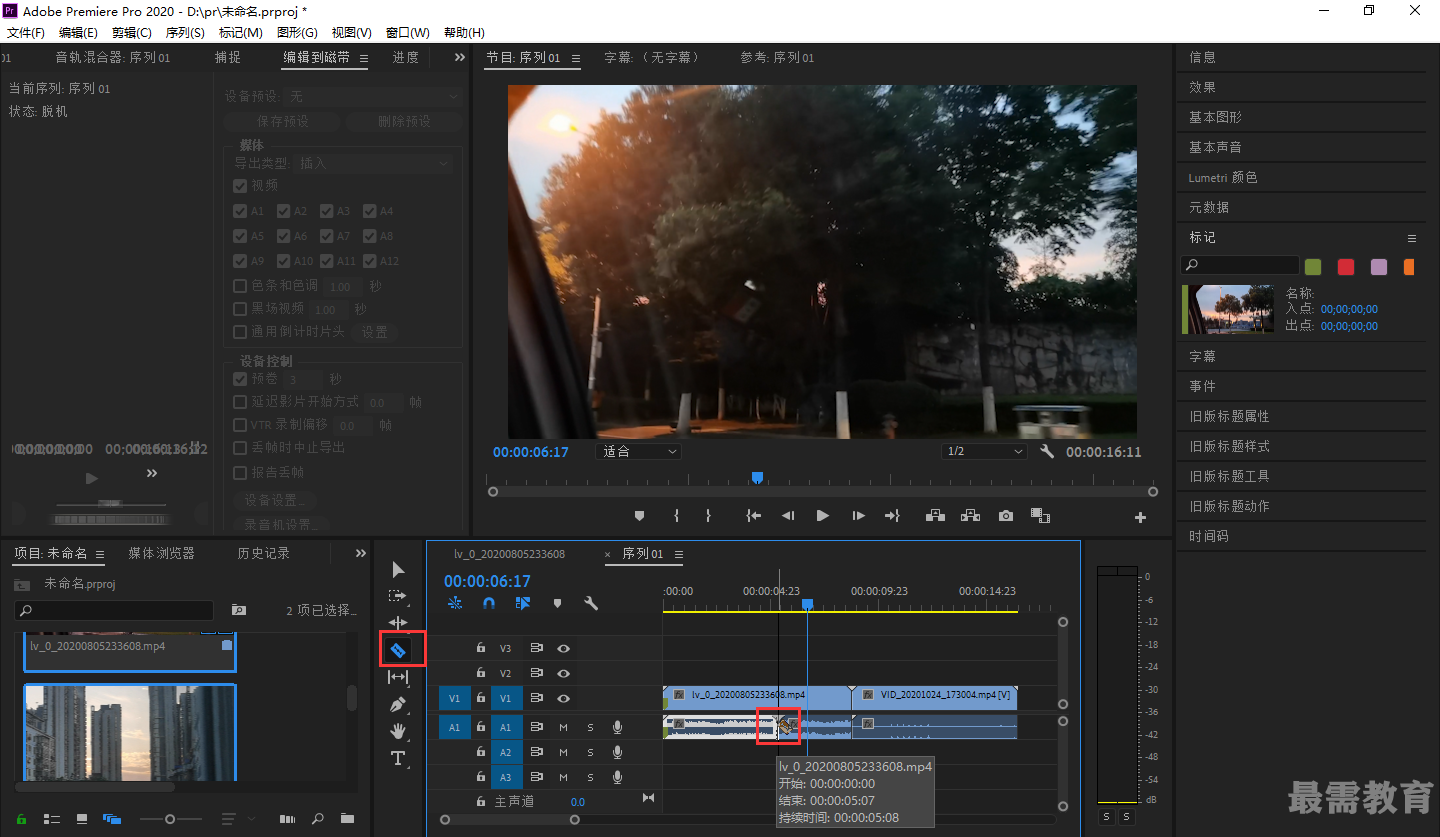
Task: Open the 效果 panel
Action: 1202,87
